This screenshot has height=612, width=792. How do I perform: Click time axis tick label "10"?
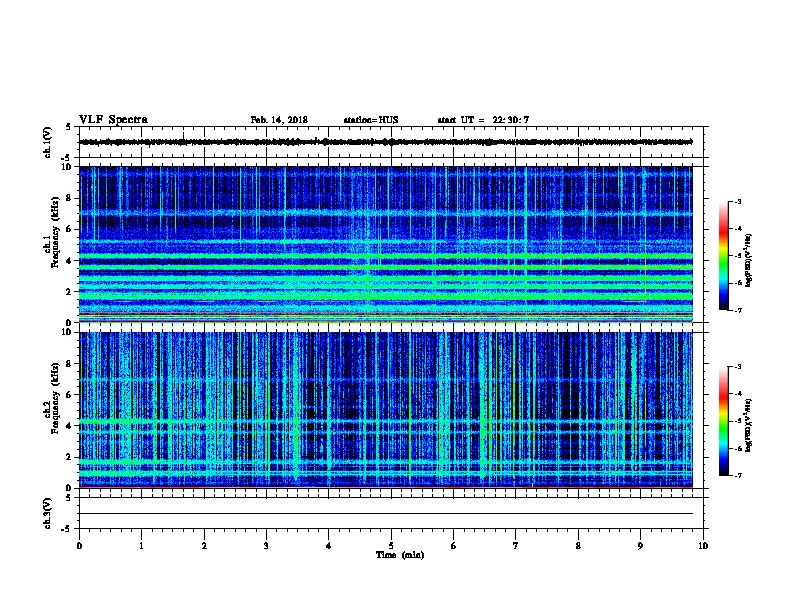click(x=703, y=545)
